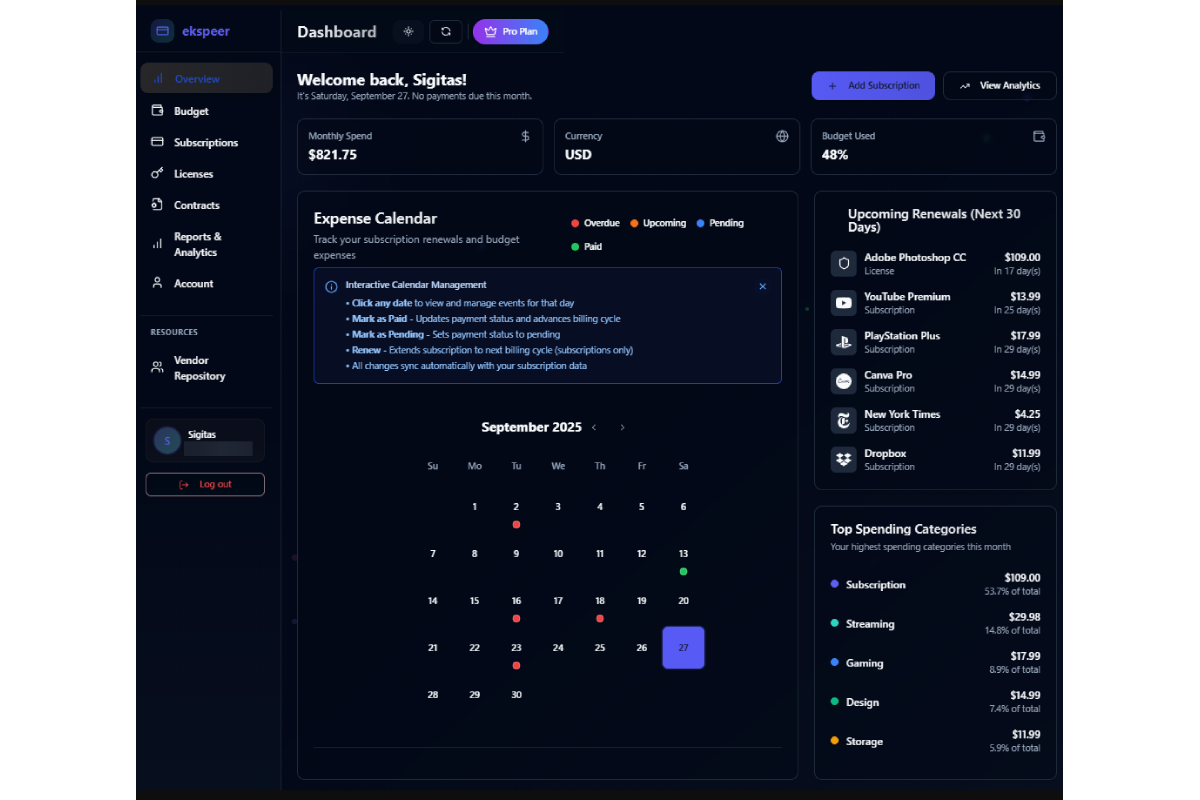This screenshot has height=800, width=1200.
Task: Go to next month in calendar
Action: [622, 428]
